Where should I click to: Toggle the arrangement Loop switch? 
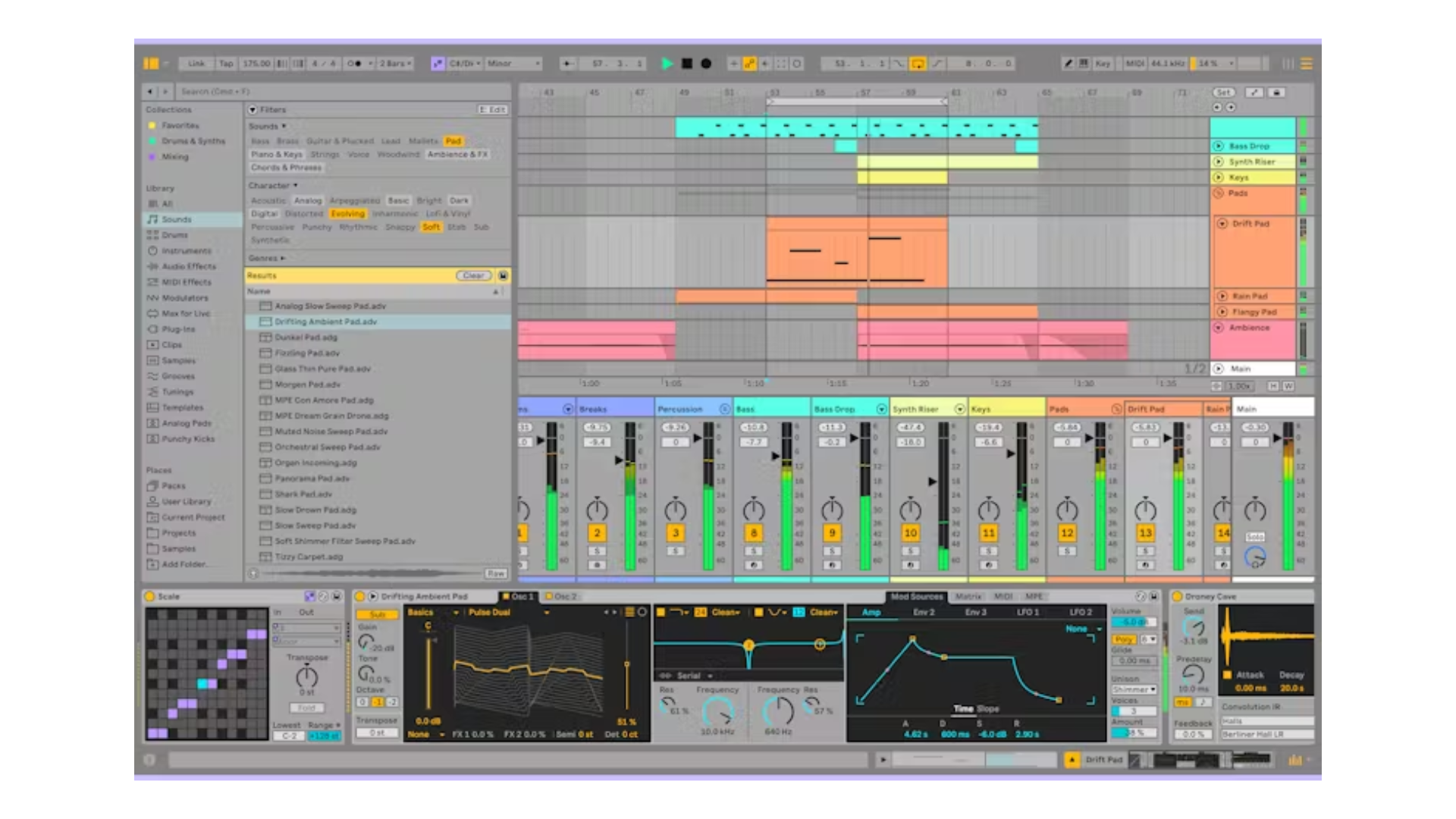(918, 64)
